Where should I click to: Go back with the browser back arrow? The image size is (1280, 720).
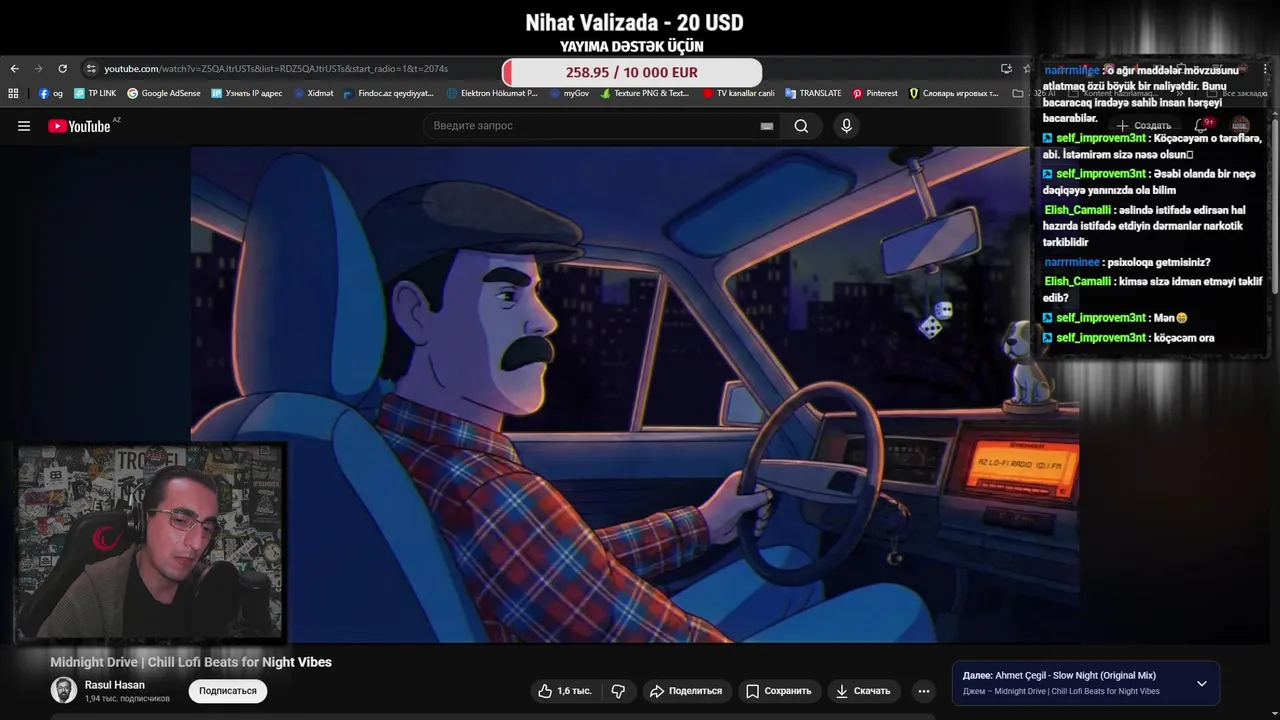pos(14,69)
